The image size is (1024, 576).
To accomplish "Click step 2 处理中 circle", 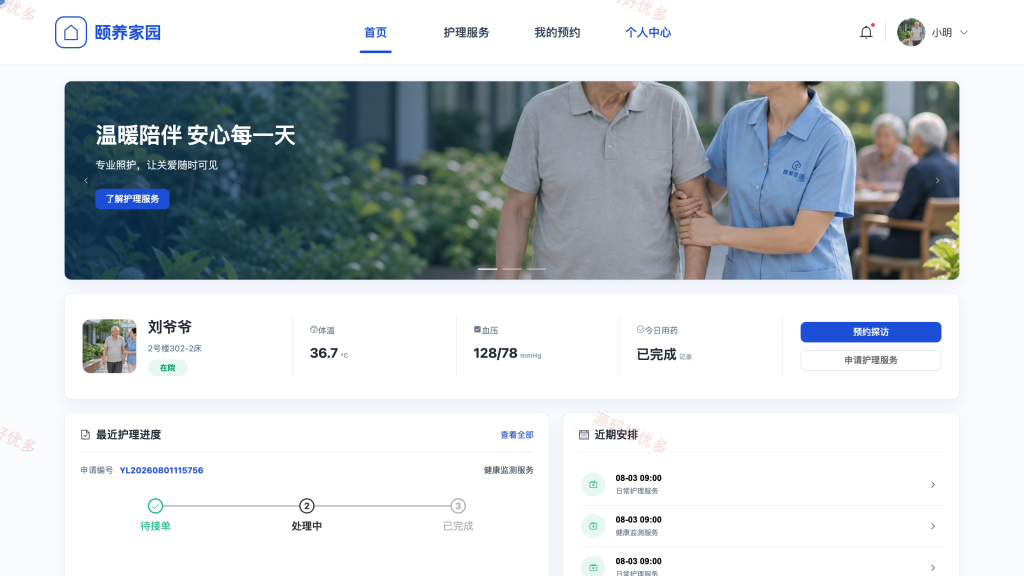I will [x=307, y=505].
